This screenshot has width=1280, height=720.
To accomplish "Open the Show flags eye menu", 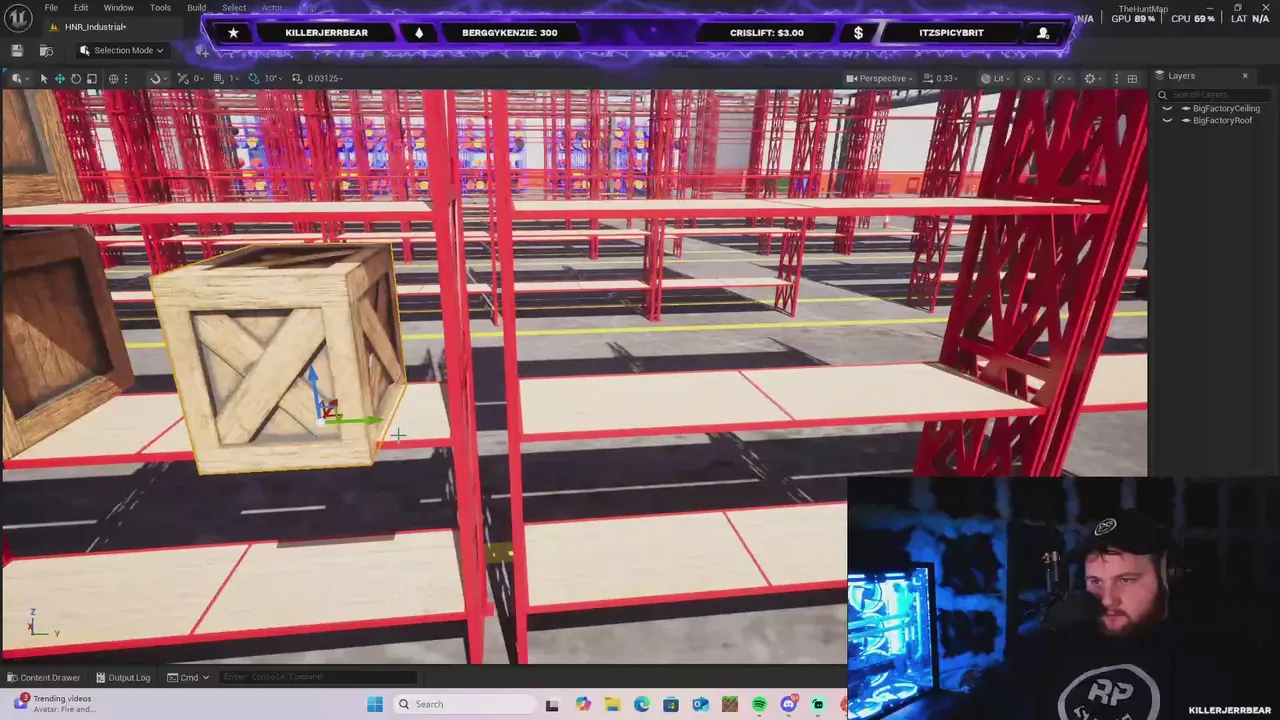I will tap(1032, 78).
